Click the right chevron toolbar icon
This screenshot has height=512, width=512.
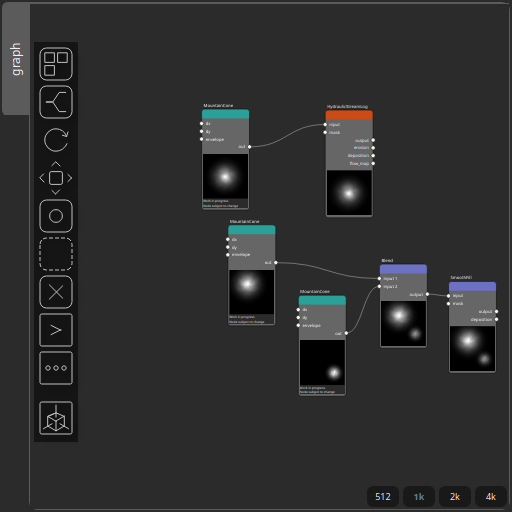coord(56,330)
